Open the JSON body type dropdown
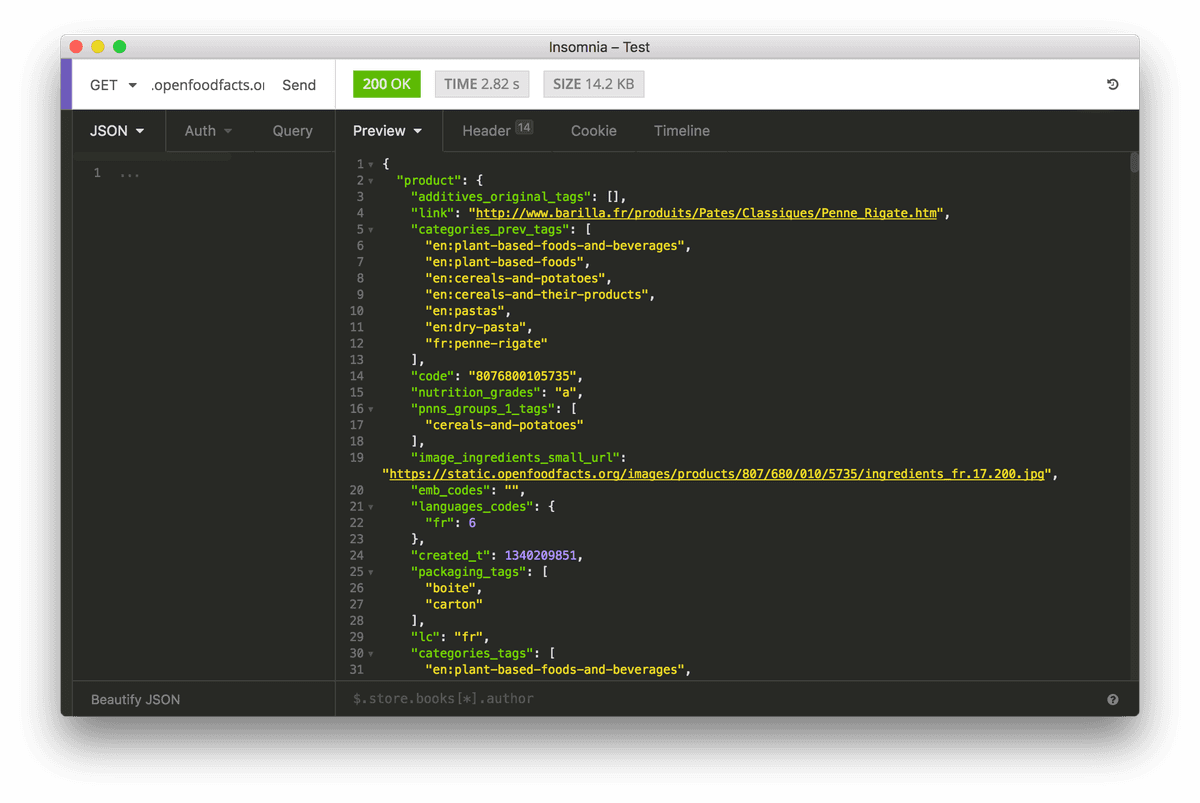 click(x=117, y=131)
